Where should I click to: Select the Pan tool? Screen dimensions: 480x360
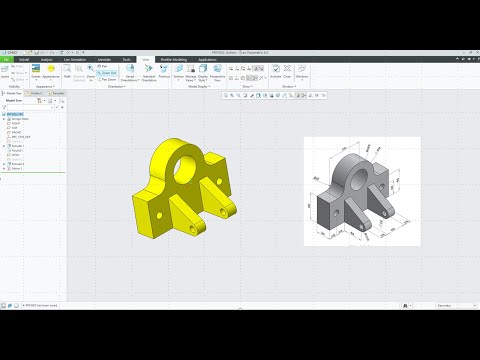click(102, 66)
